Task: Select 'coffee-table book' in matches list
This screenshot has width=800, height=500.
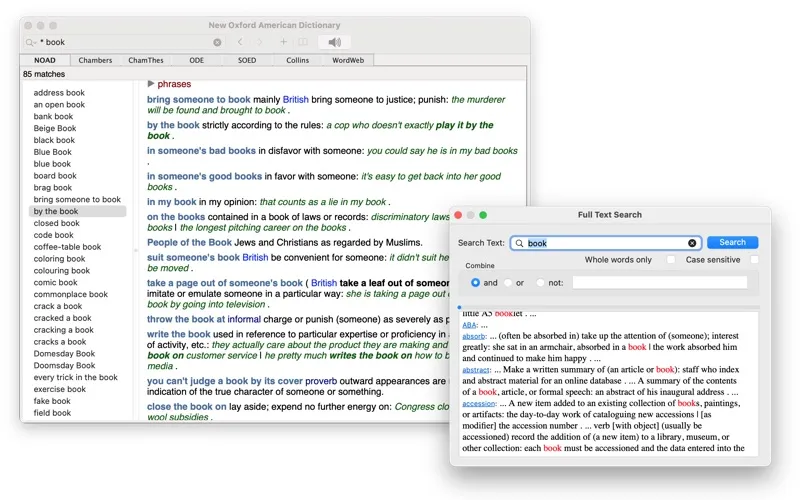Action: coord(67,247)
